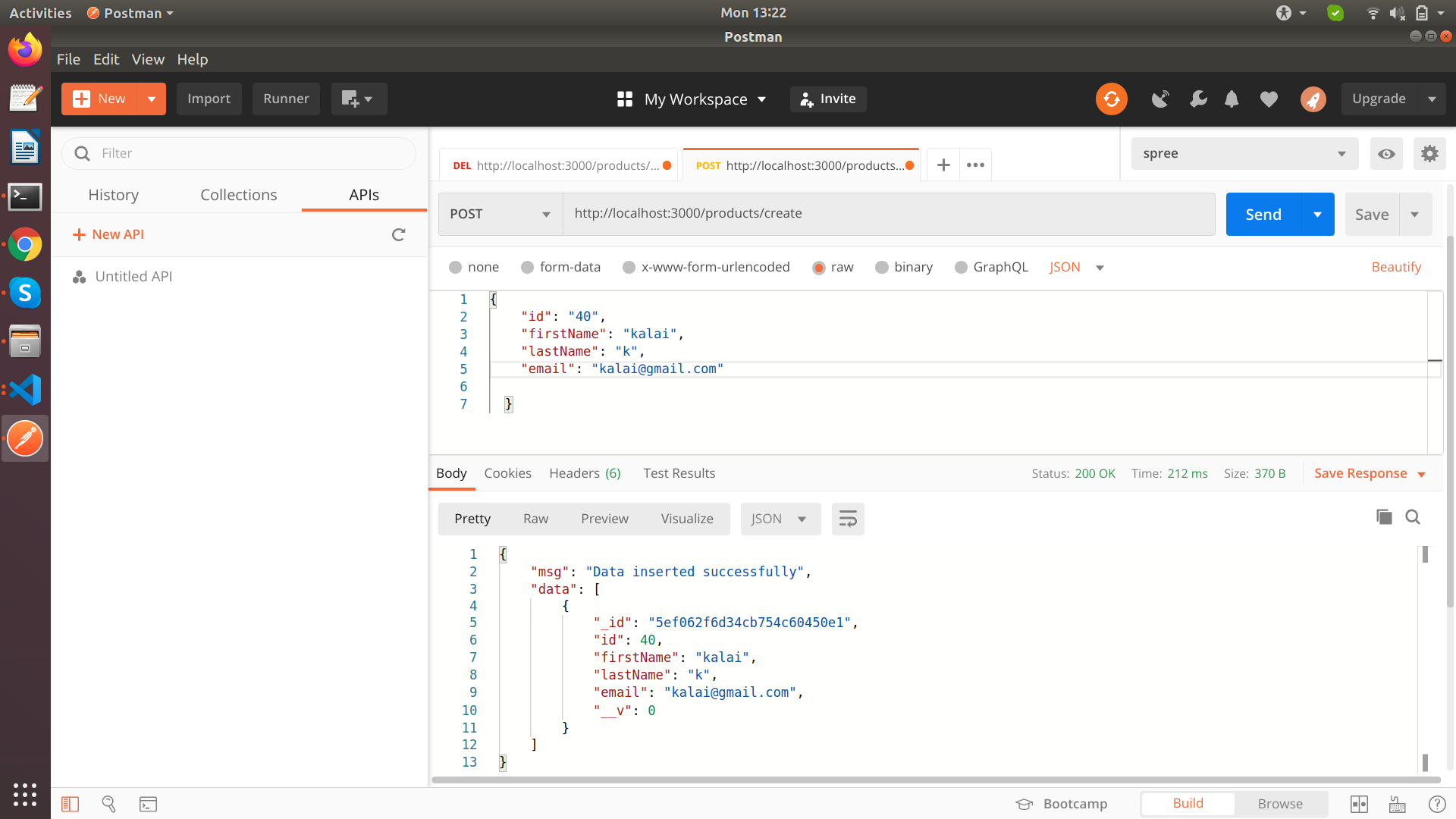Select the none body type
The height and width of the screenshot is (819, 1456).
click(x=474, y=268)
